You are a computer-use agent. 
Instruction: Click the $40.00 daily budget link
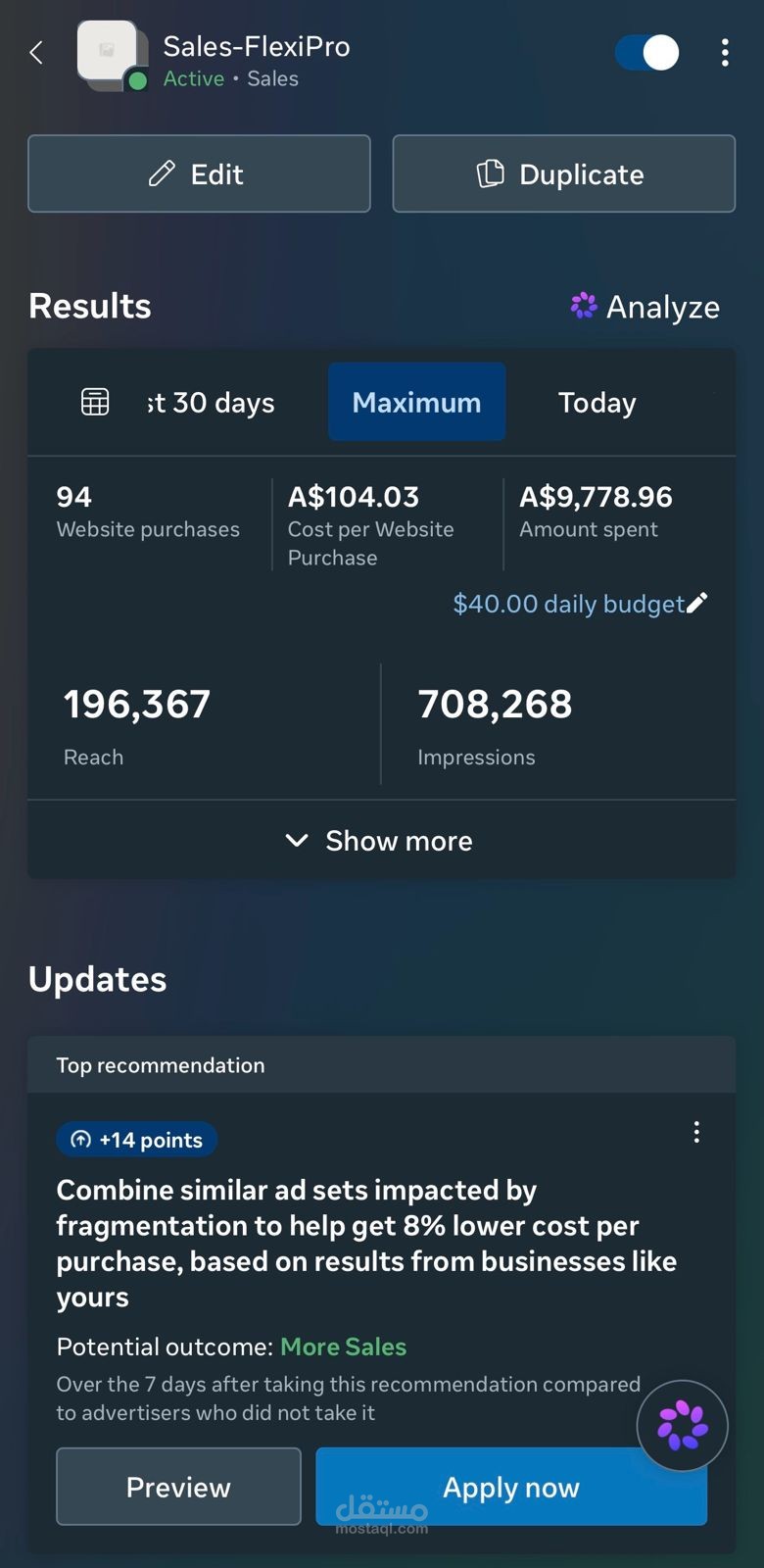tap(568, 604)
